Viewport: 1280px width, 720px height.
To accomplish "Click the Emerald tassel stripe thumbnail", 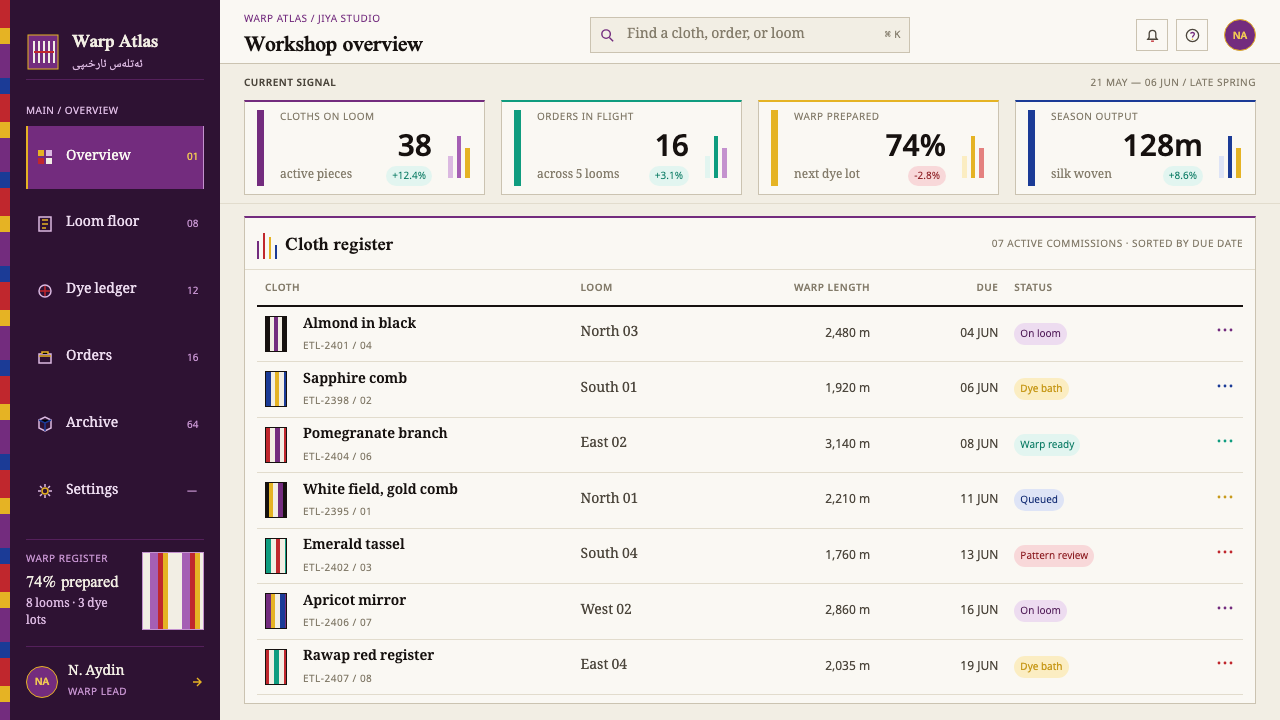I will click(x=276, y=556).
